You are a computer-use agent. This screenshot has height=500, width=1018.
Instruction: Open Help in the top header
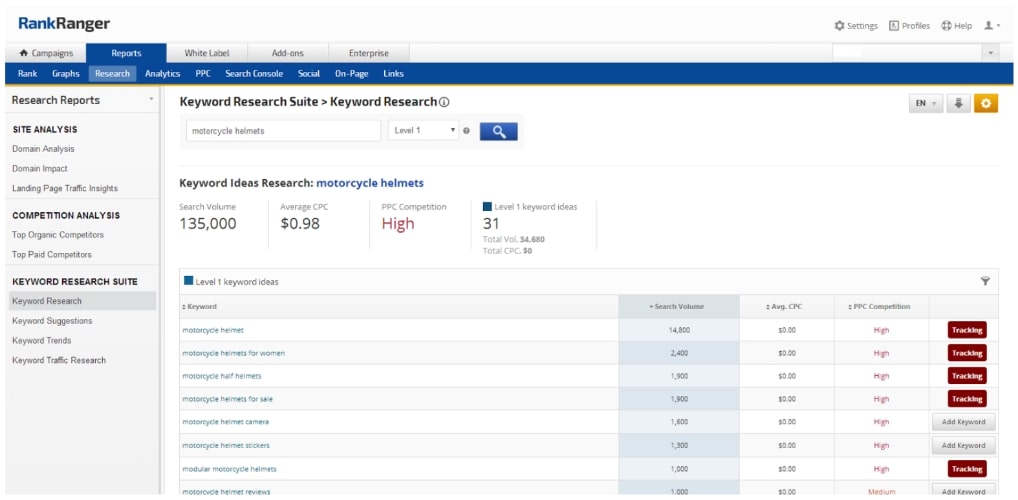pos(956,26)
